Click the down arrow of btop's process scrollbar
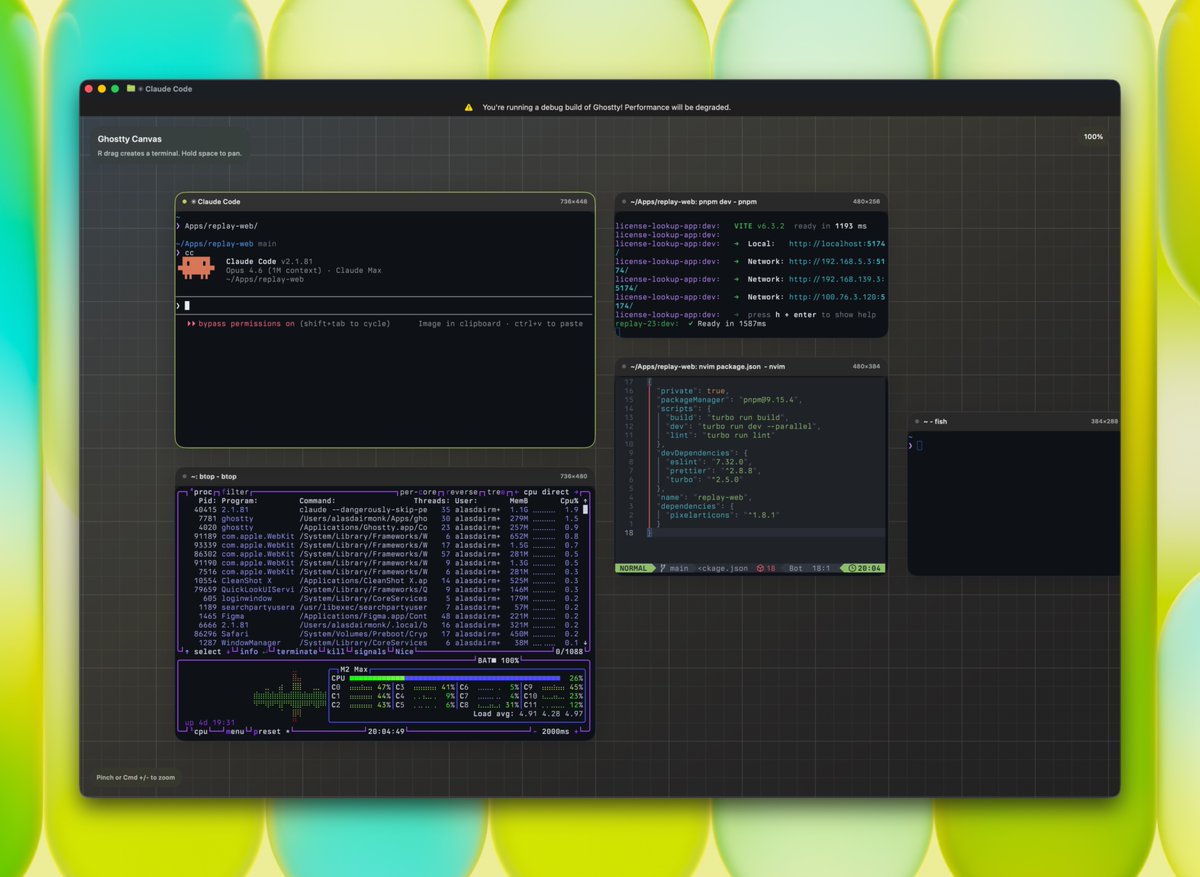The height and width of the screenshot is (877, 1200). click(586, 643)
